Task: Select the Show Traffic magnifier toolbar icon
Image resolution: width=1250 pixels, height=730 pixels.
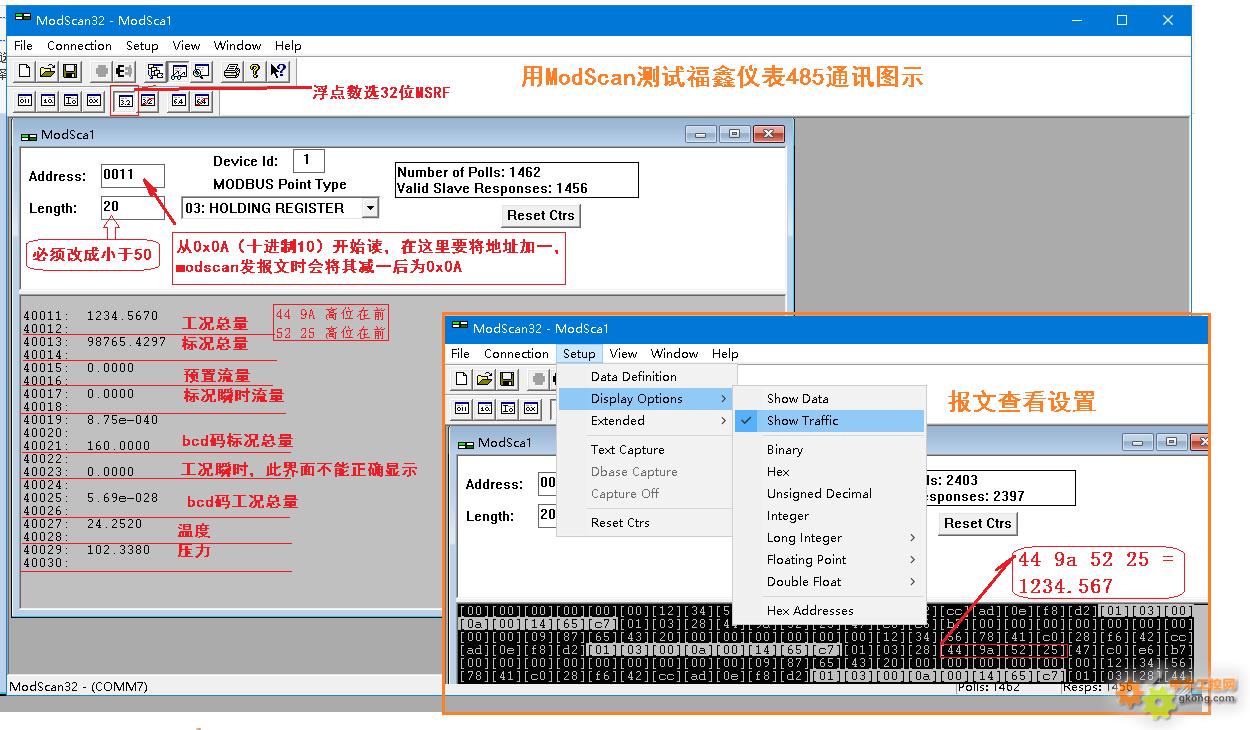Action: pyautogui.click(x=201, y=71)
